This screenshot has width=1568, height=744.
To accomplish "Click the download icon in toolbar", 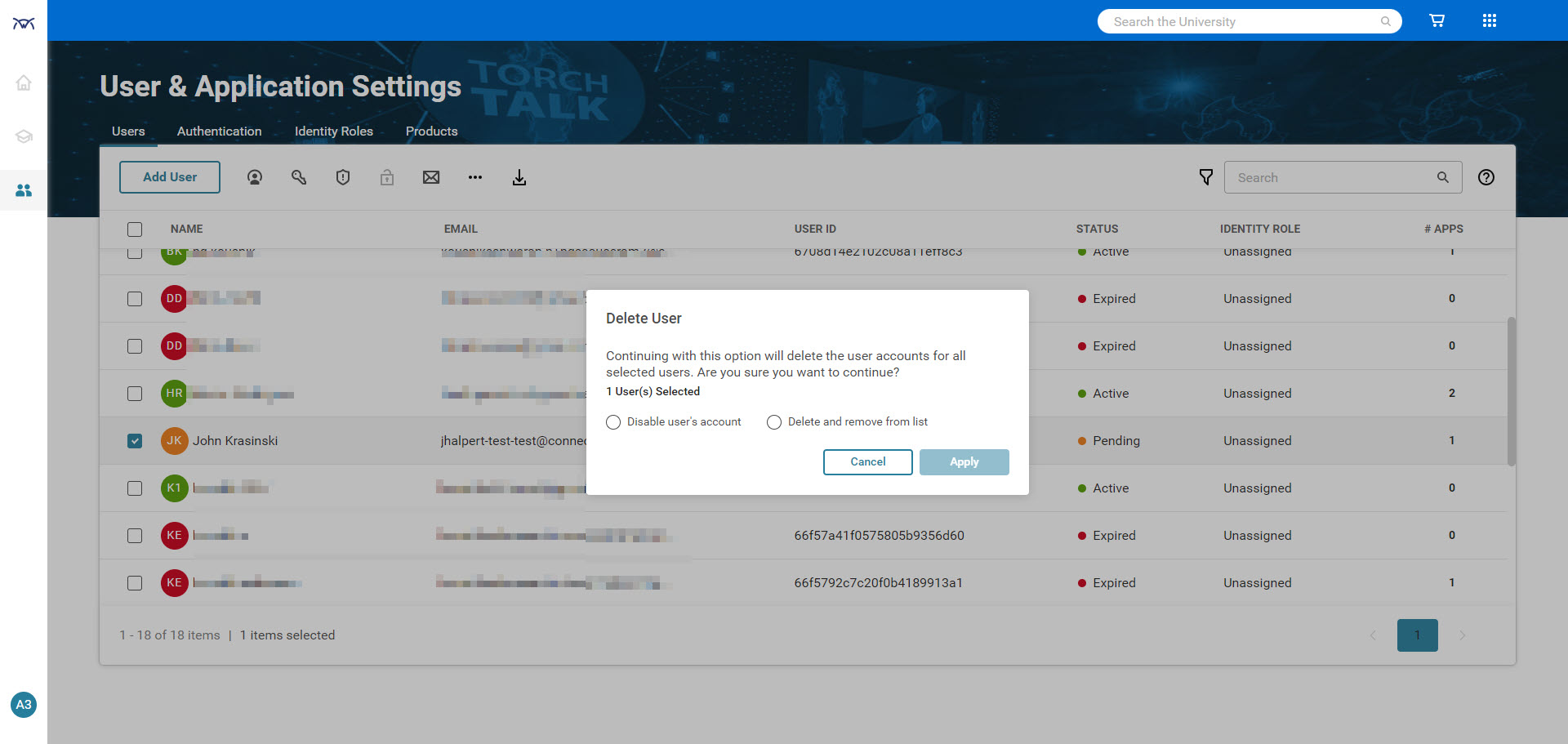I will coord(519,177).
